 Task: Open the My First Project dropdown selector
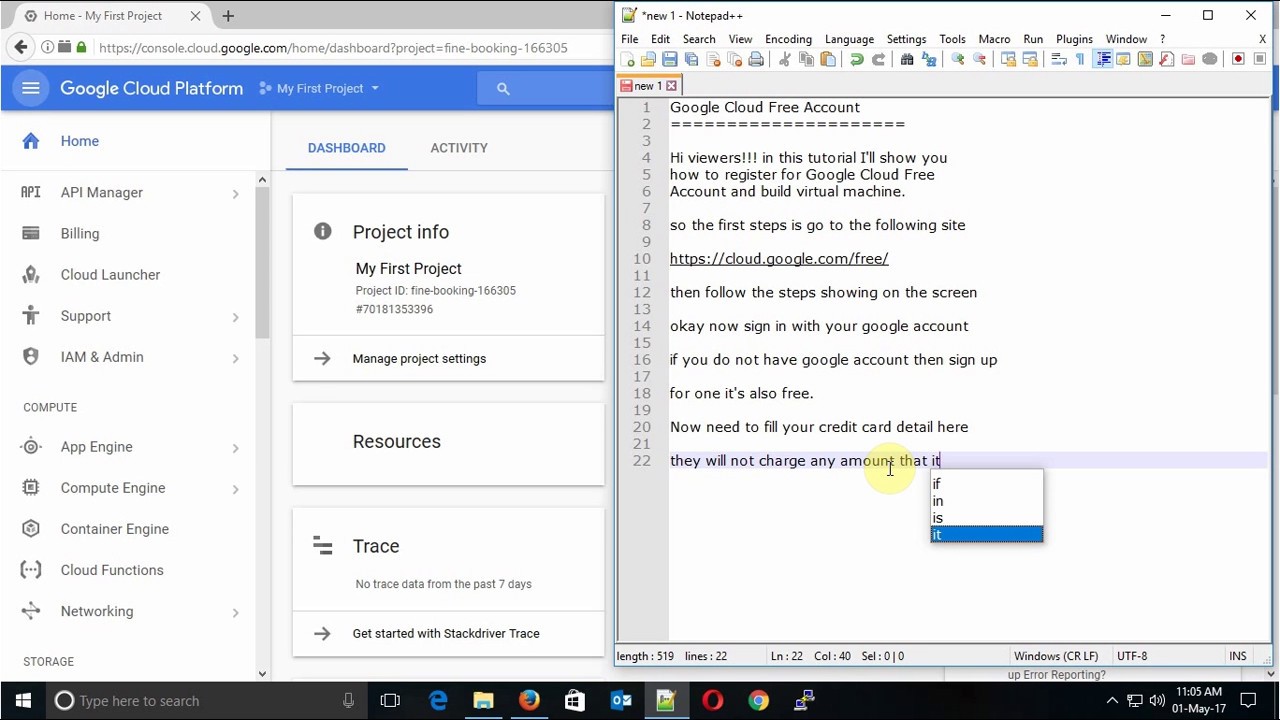tap(319, 88)
